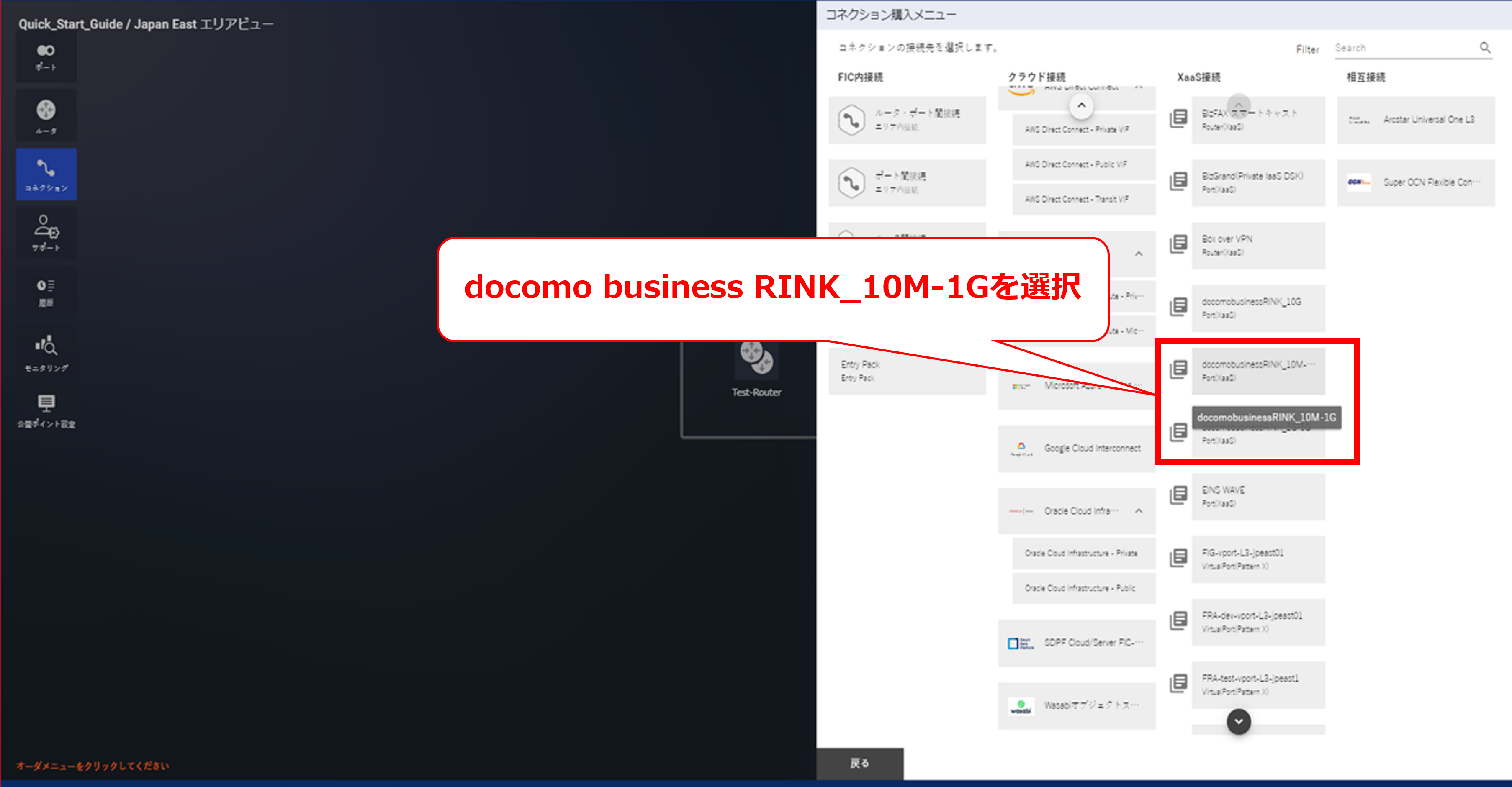The width and height of the screenshot is (1512, 787).
Task: Open 公開ポイント設定 sidebar icon
Action: point(46,410)
